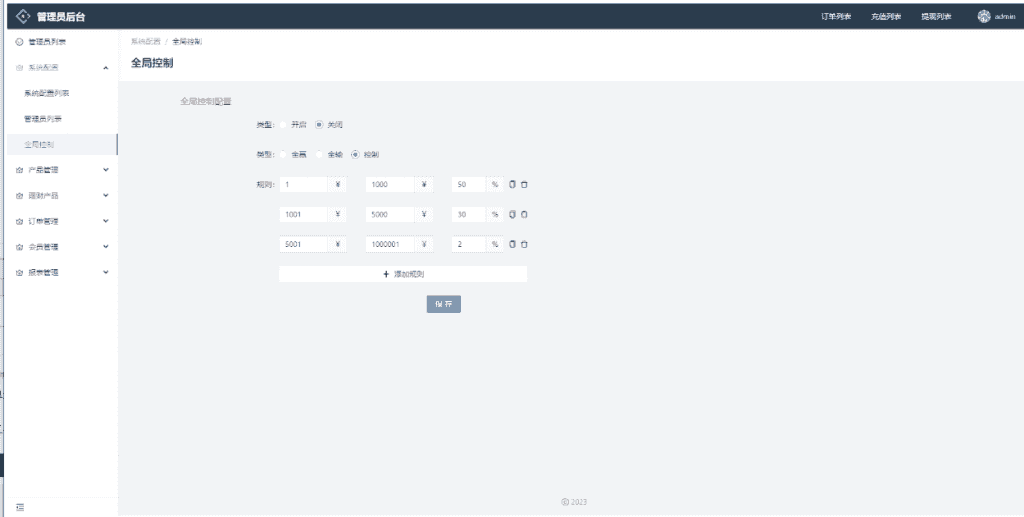The height and width of the screenshot is (517, 1024).
Task: Click the 全局控制 breadcrumb item
Action: 187,41
